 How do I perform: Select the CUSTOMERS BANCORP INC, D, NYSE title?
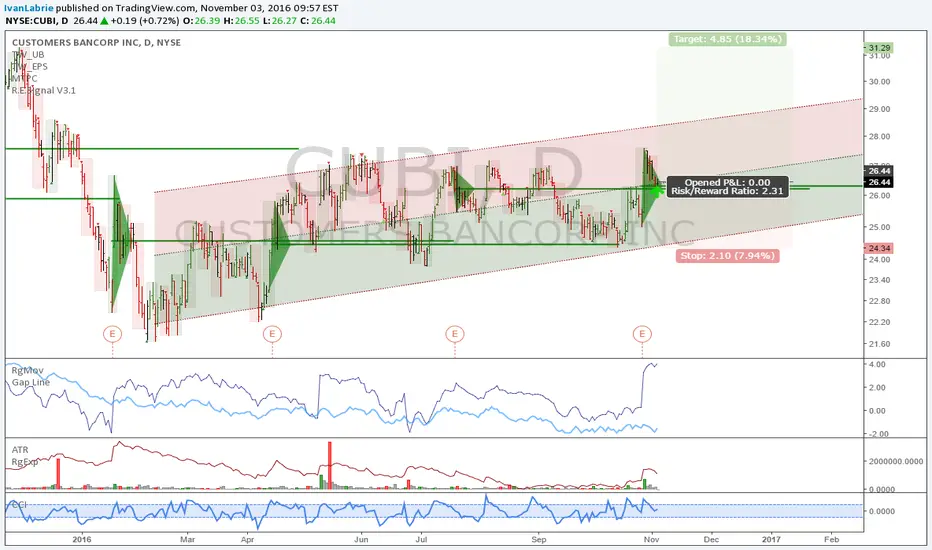click(96, 43)
